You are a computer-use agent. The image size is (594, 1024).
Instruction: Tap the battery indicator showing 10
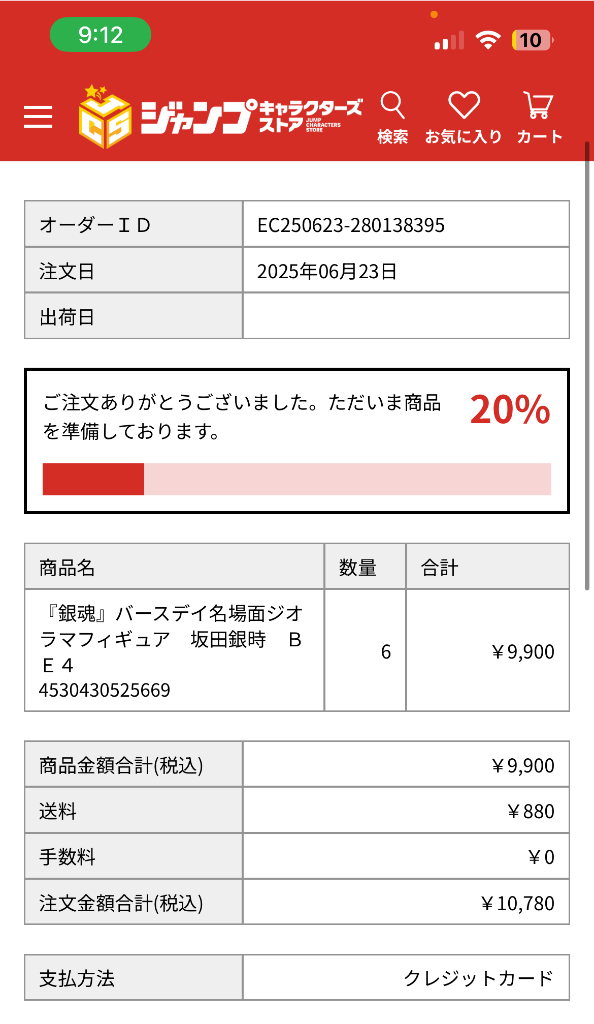click(532, 40)
